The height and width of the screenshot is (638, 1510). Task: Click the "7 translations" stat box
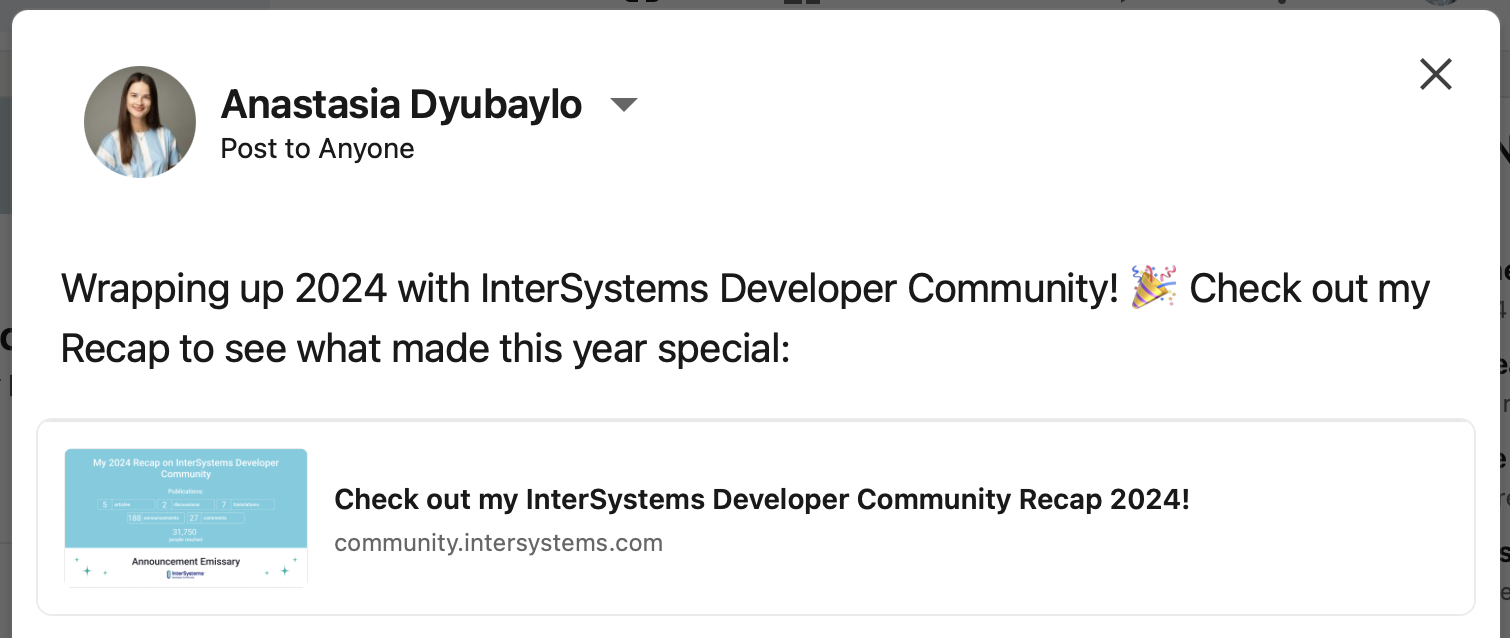click(245, 504)
